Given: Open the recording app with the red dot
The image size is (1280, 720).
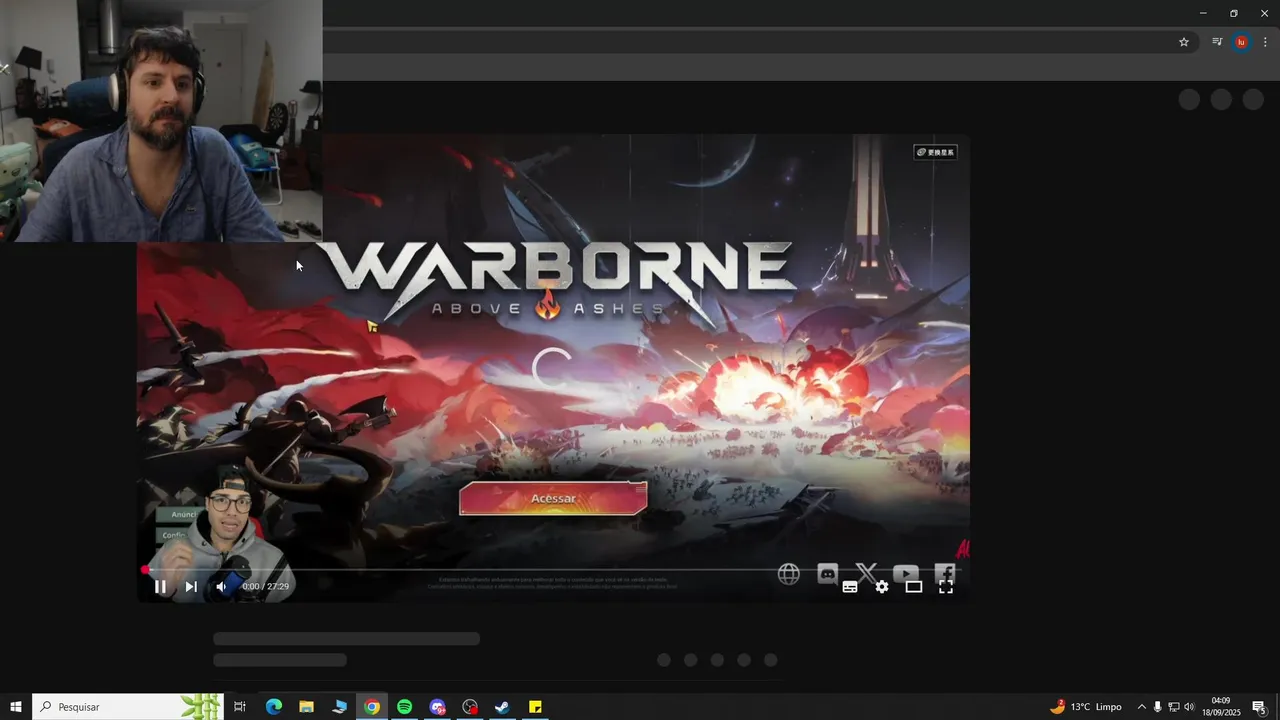Looking at the screenshot, I should 470,707.
